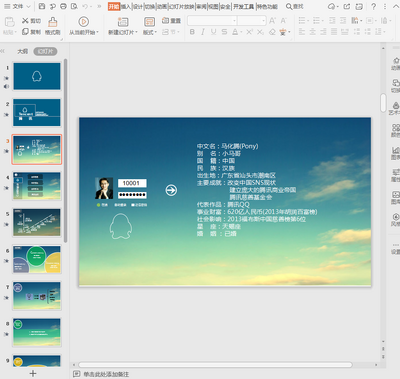Screen dimensions: 400x379
Task: Click the share/export icon in title bar
Action: pos(347,6)
